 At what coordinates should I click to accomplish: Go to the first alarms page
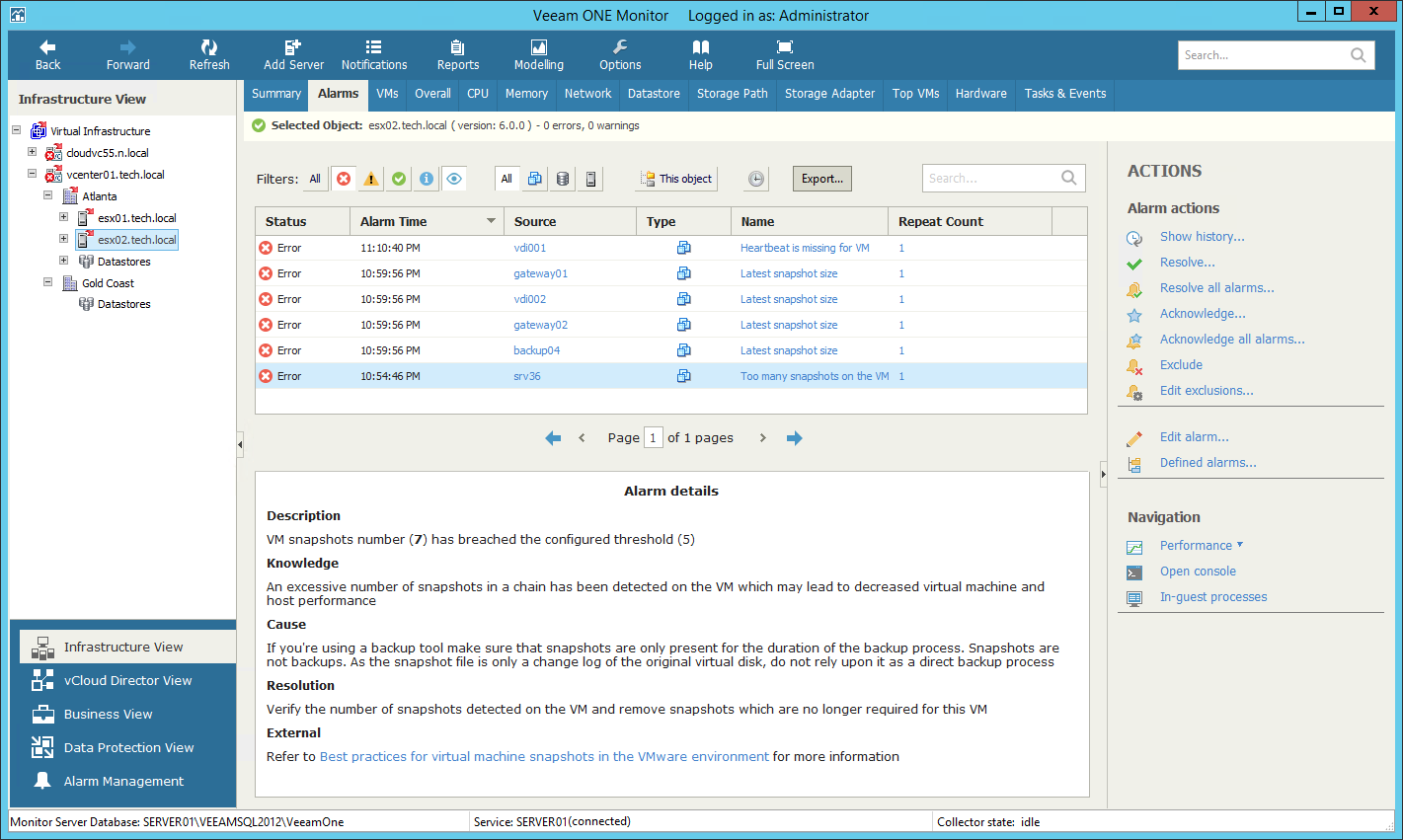click(x=553, y=438)
